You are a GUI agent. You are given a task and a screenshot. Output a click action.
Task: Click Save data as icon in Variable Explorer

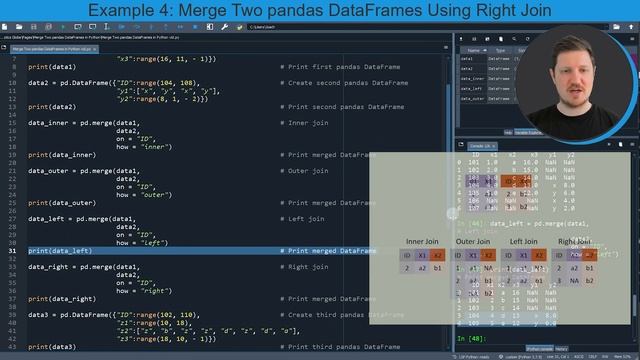tap(487, 39)
